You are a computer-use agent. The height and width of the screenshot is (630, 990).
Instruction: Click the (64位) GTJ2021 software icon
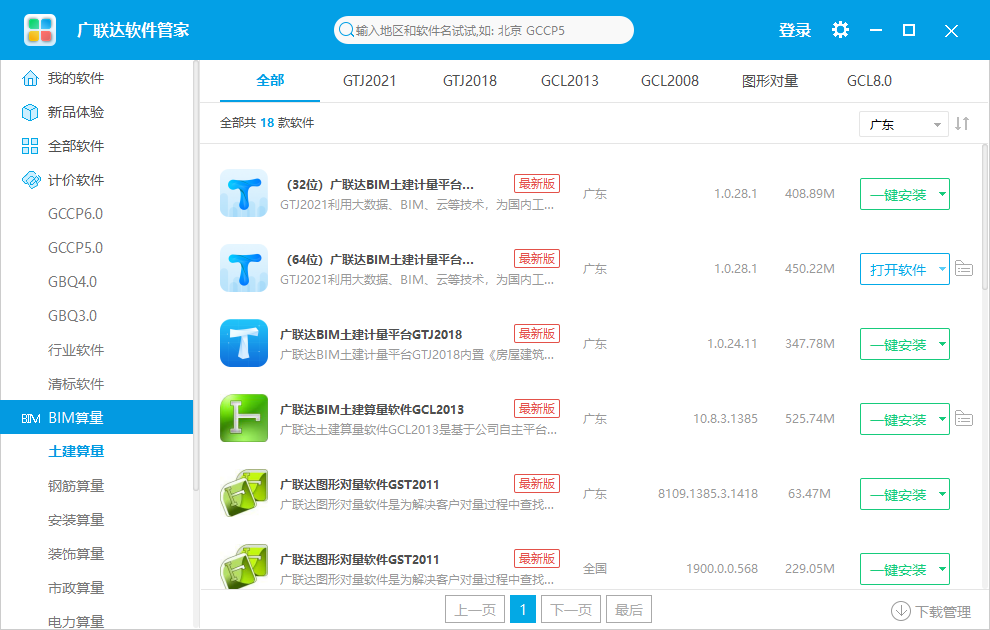coord(244,268)
